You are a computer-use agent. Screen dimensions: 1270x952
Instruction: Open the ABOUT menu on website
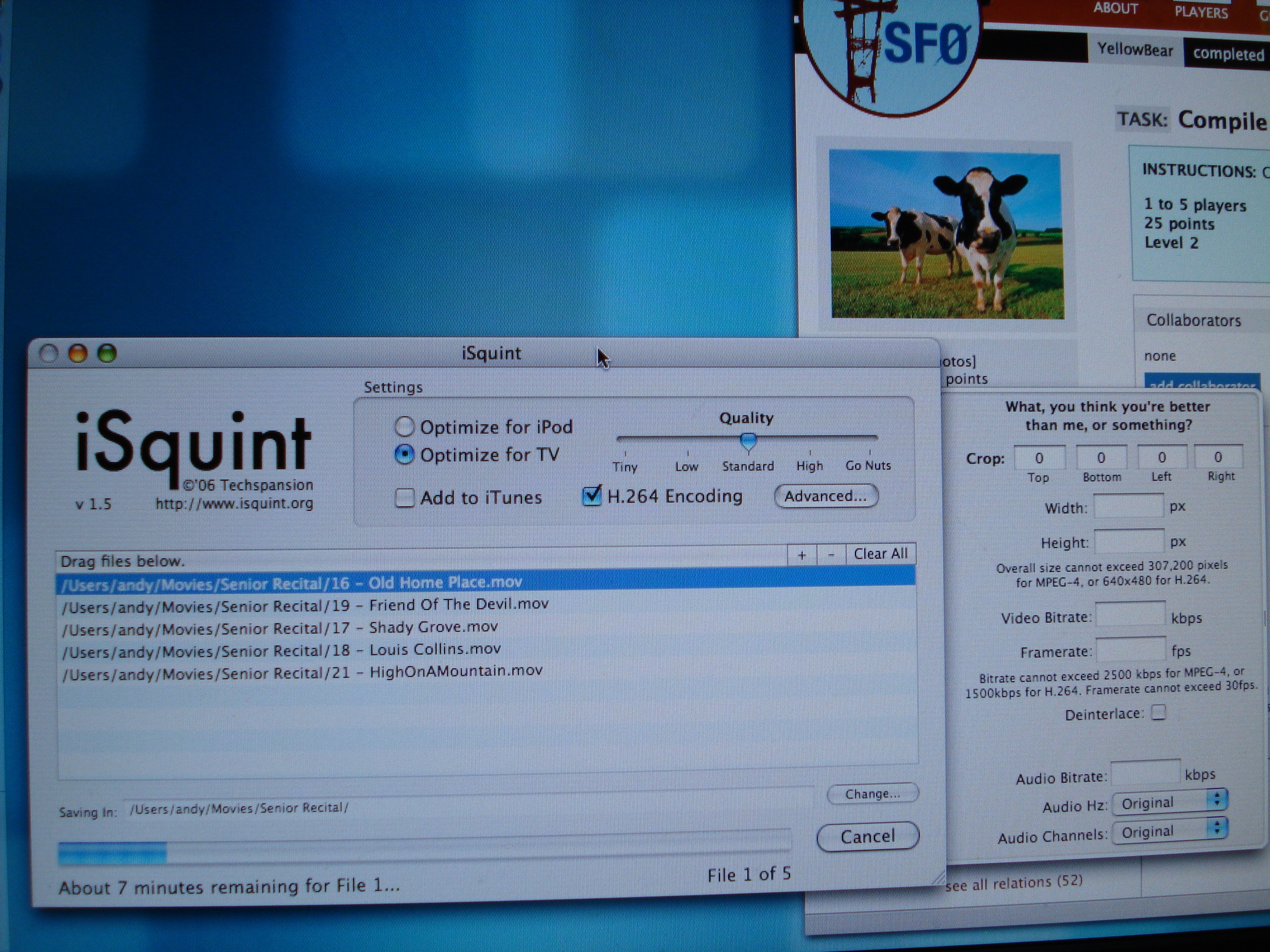1115,9
